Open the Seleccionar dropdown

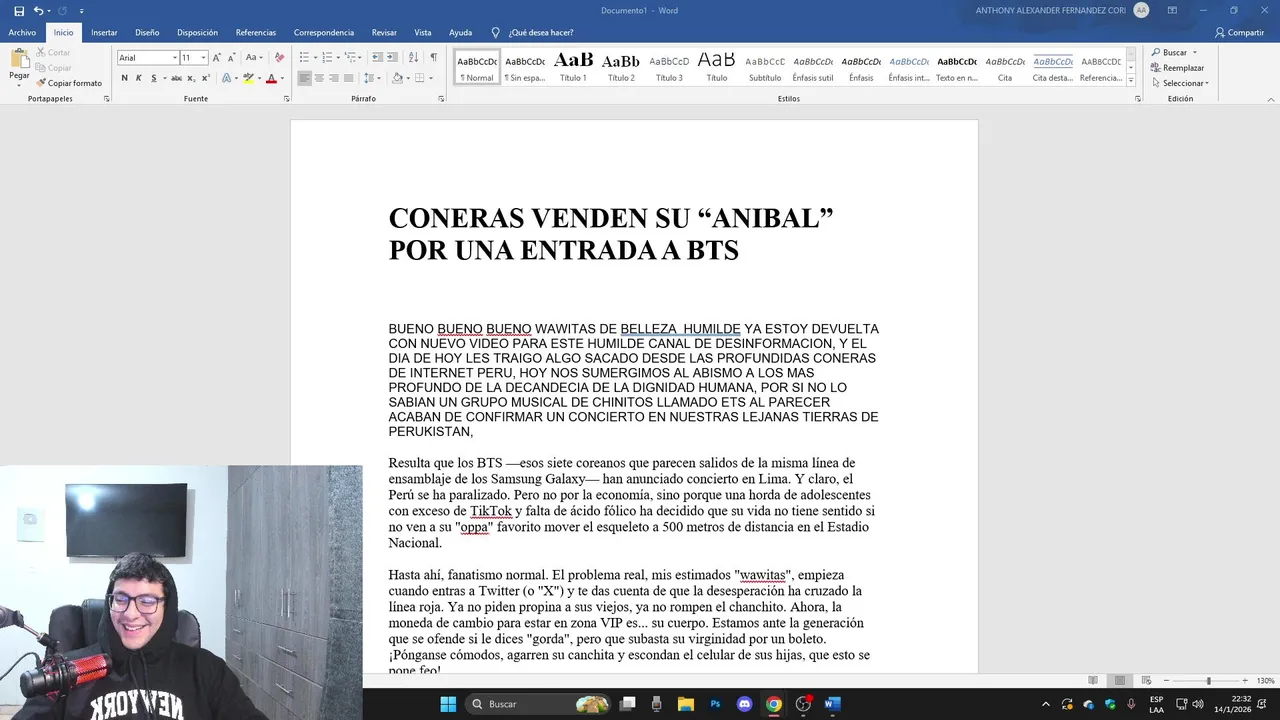tap(1179, 83)
